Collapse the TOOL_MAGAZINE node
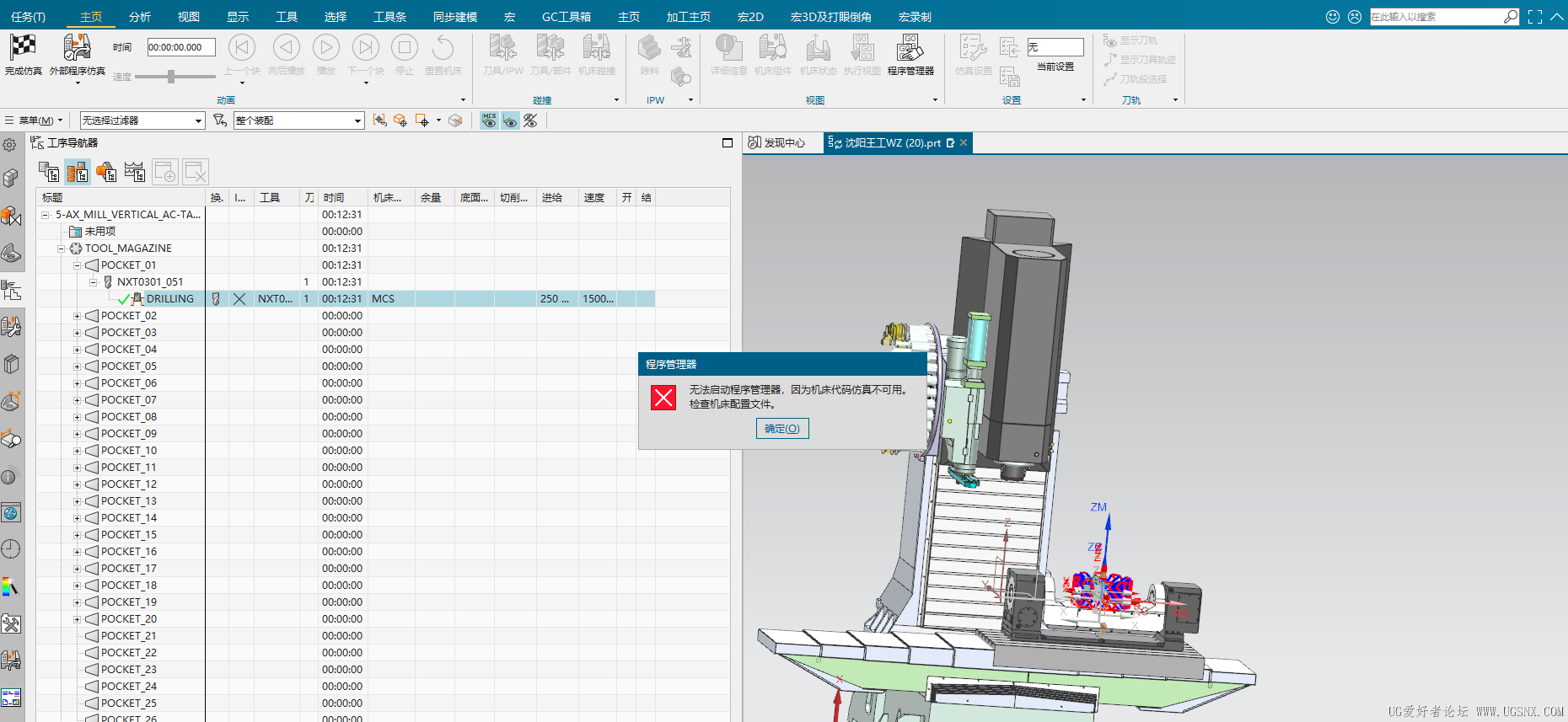Image resolution: width=1568 pixels, height=722 pixels. click(x=61, y=249)
